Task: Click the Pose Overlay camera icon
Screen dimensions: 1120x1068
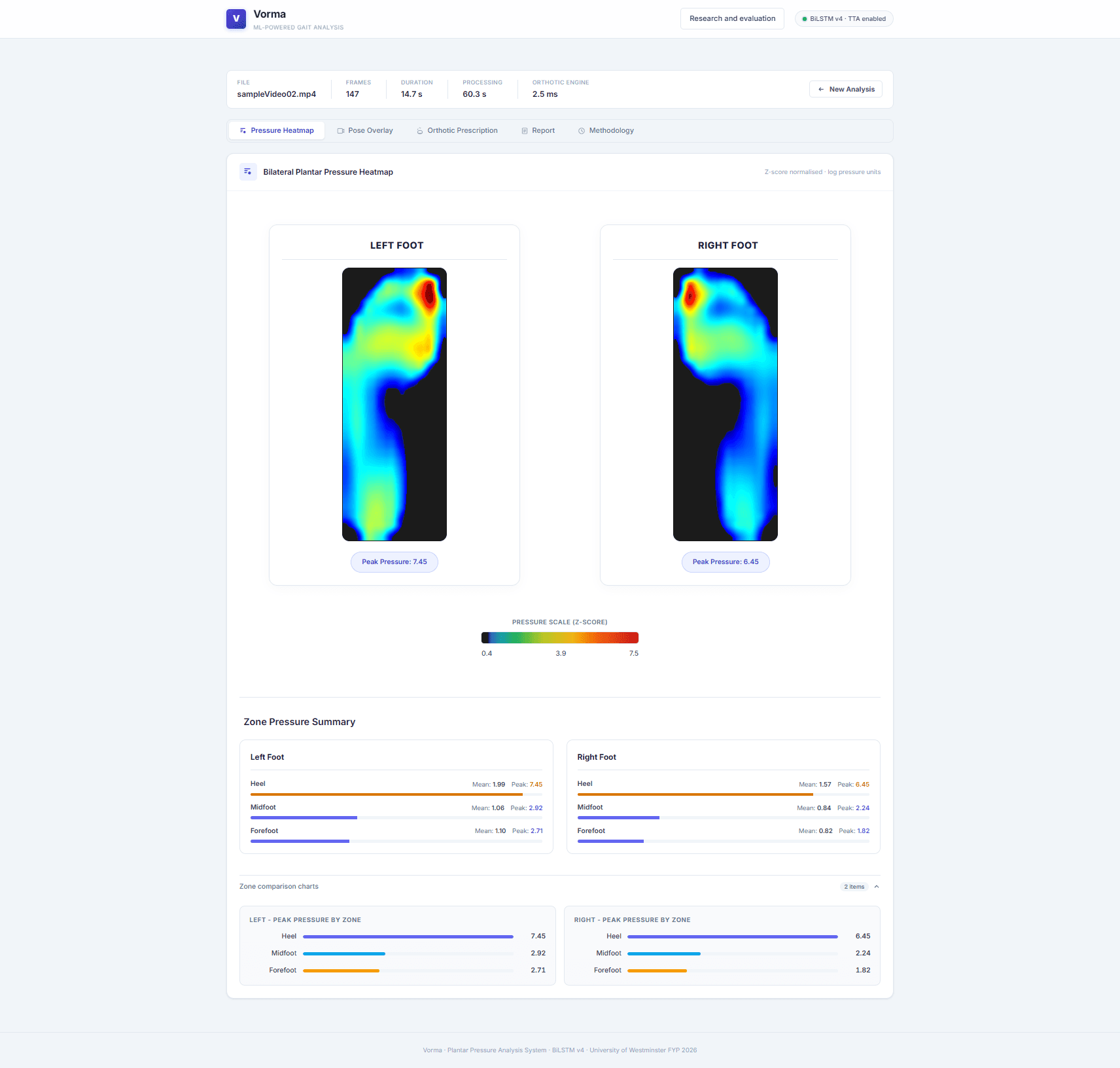Action: 341,131
